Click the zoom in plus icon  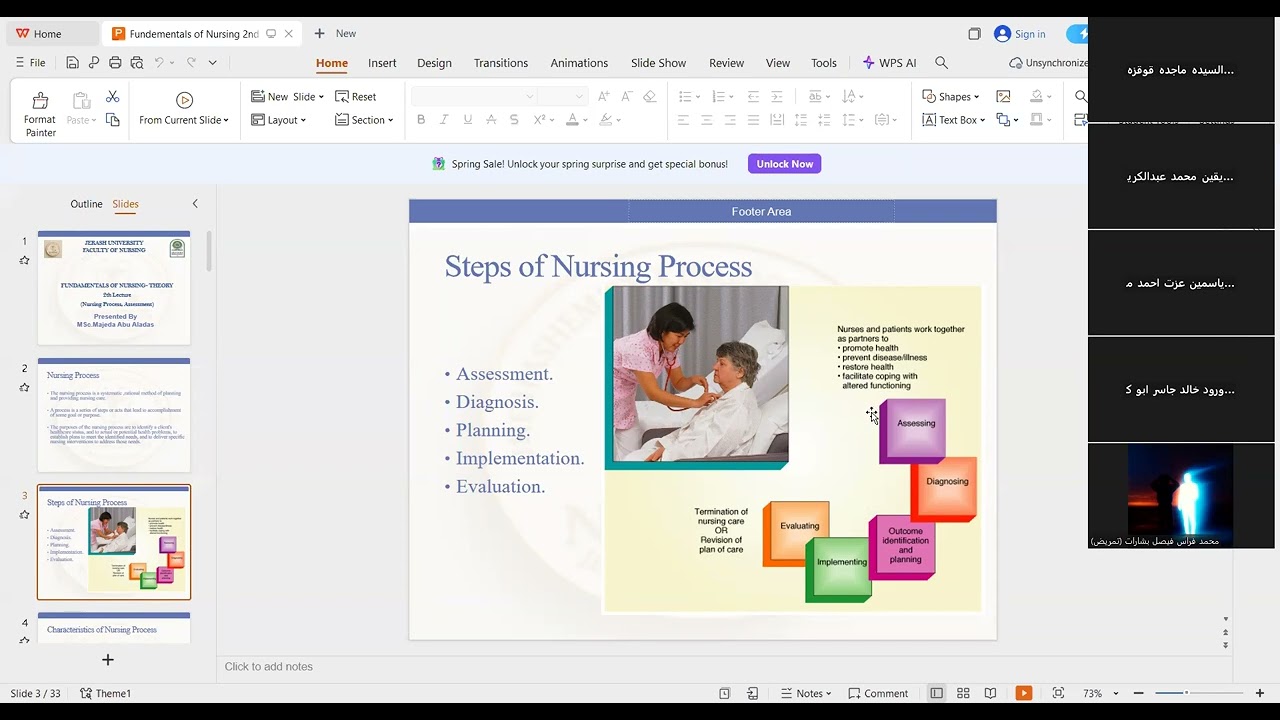[1259, 693]
